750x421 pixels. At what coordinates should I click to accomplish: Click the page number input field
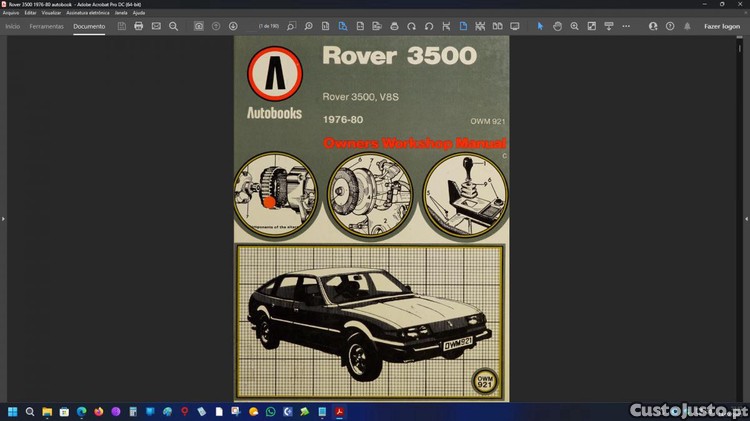269,26
